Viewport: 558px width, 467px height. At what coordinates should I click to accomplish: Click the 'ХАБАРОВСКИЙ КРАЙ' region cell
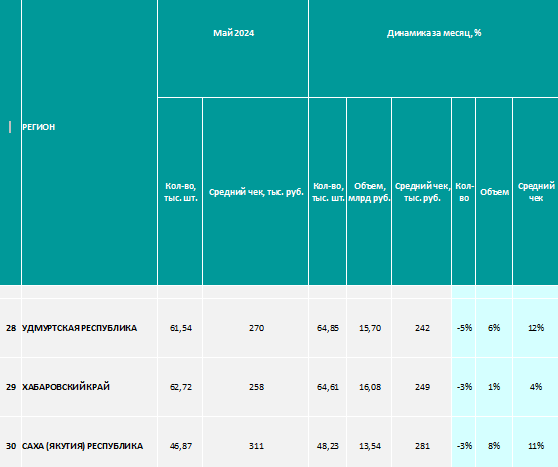coord(89,387)
